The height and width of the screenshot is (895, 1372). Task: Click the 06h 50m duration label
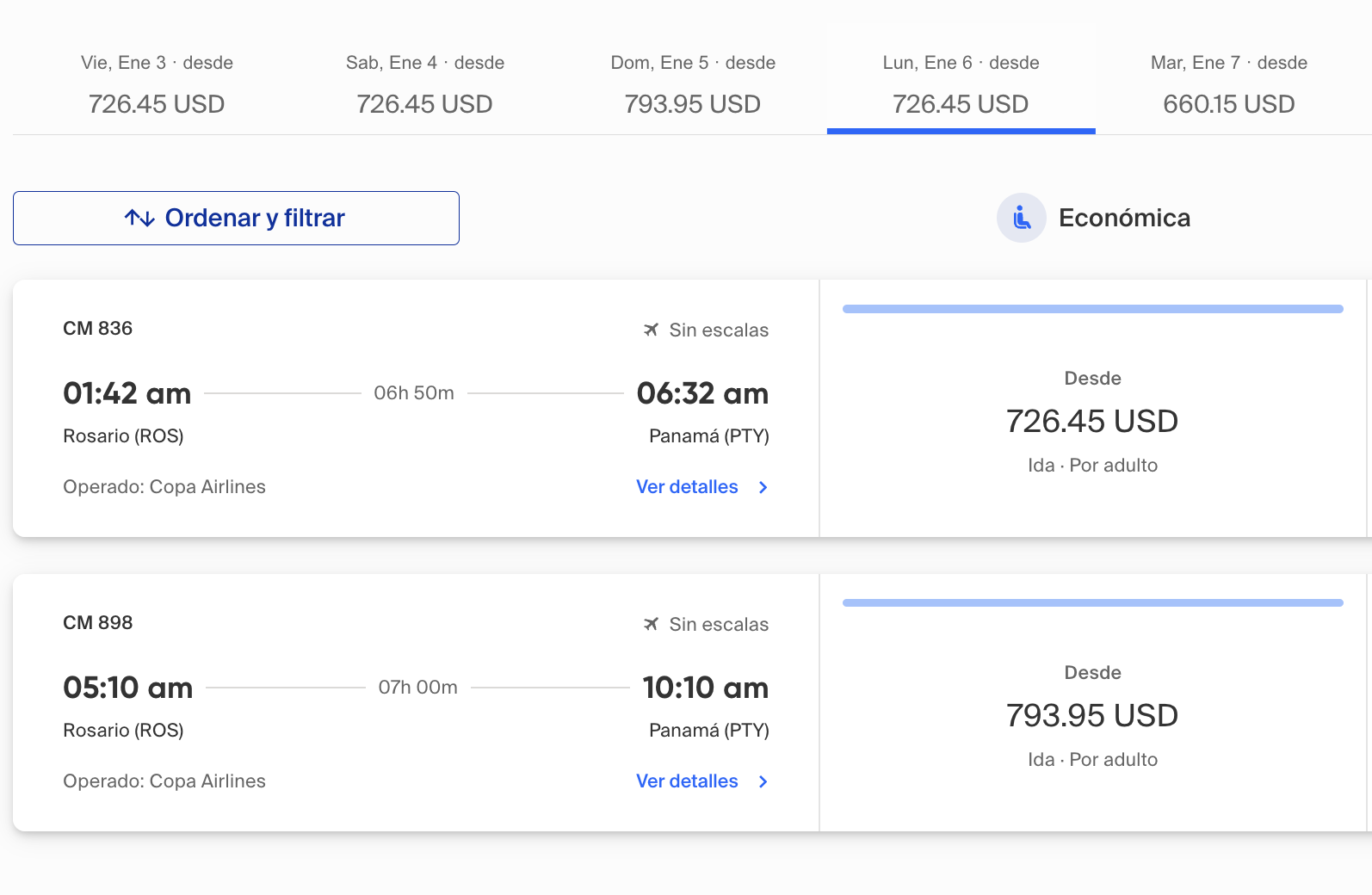[x=414, y=393]
